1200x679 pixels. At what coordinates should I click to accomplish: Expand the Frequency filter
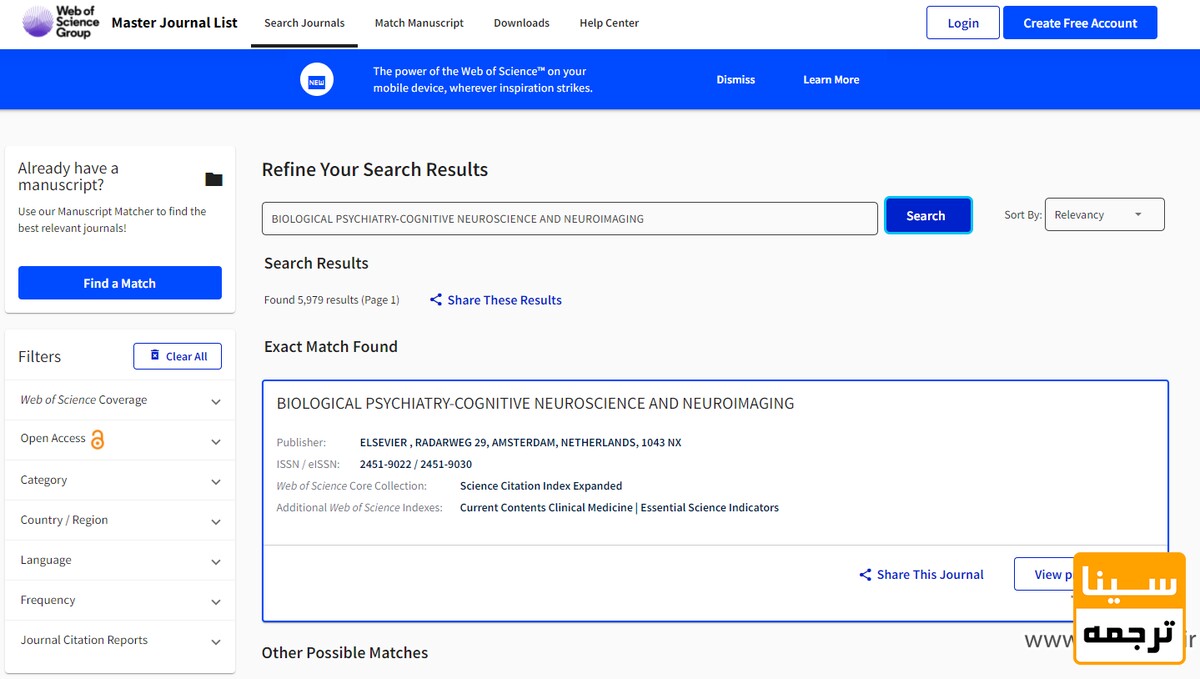[x=120, y=600]
